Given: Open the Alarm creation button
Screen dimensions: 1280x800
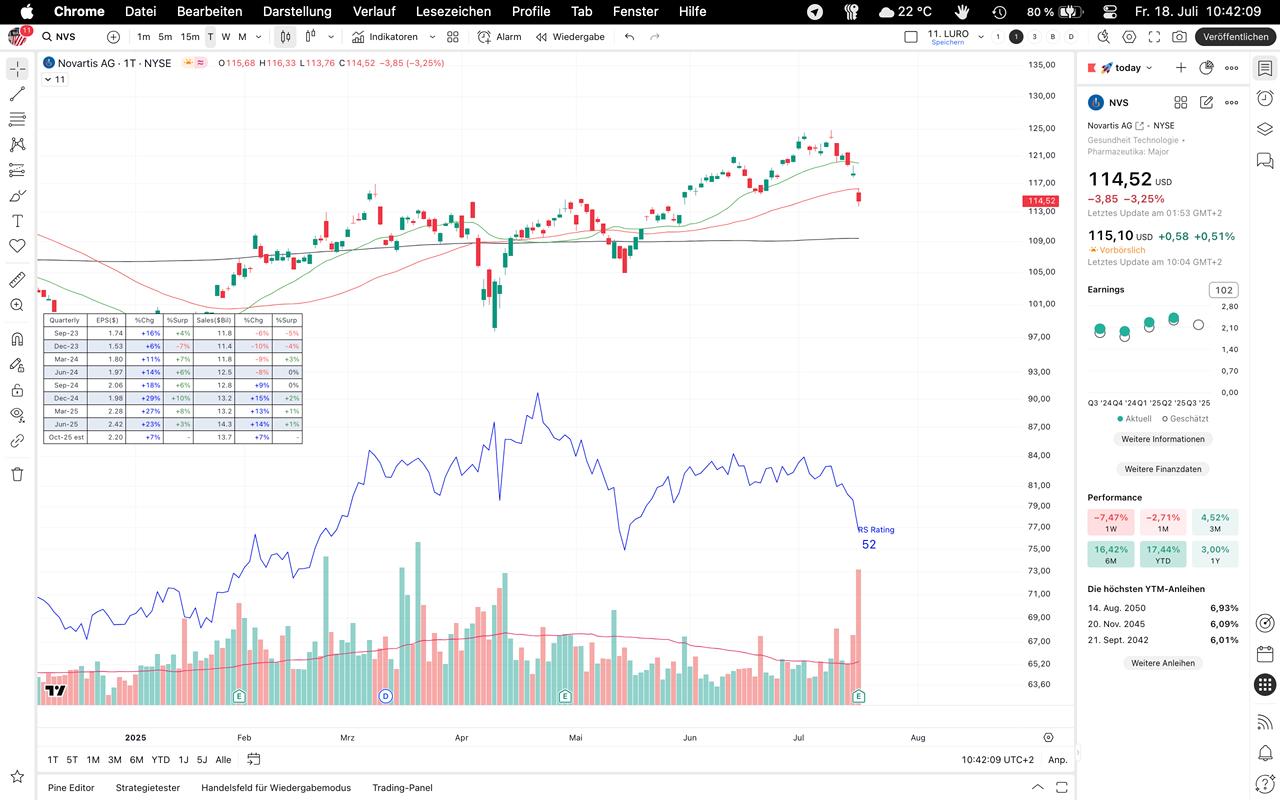Looking at the screenshot, I should click(499, 37).
